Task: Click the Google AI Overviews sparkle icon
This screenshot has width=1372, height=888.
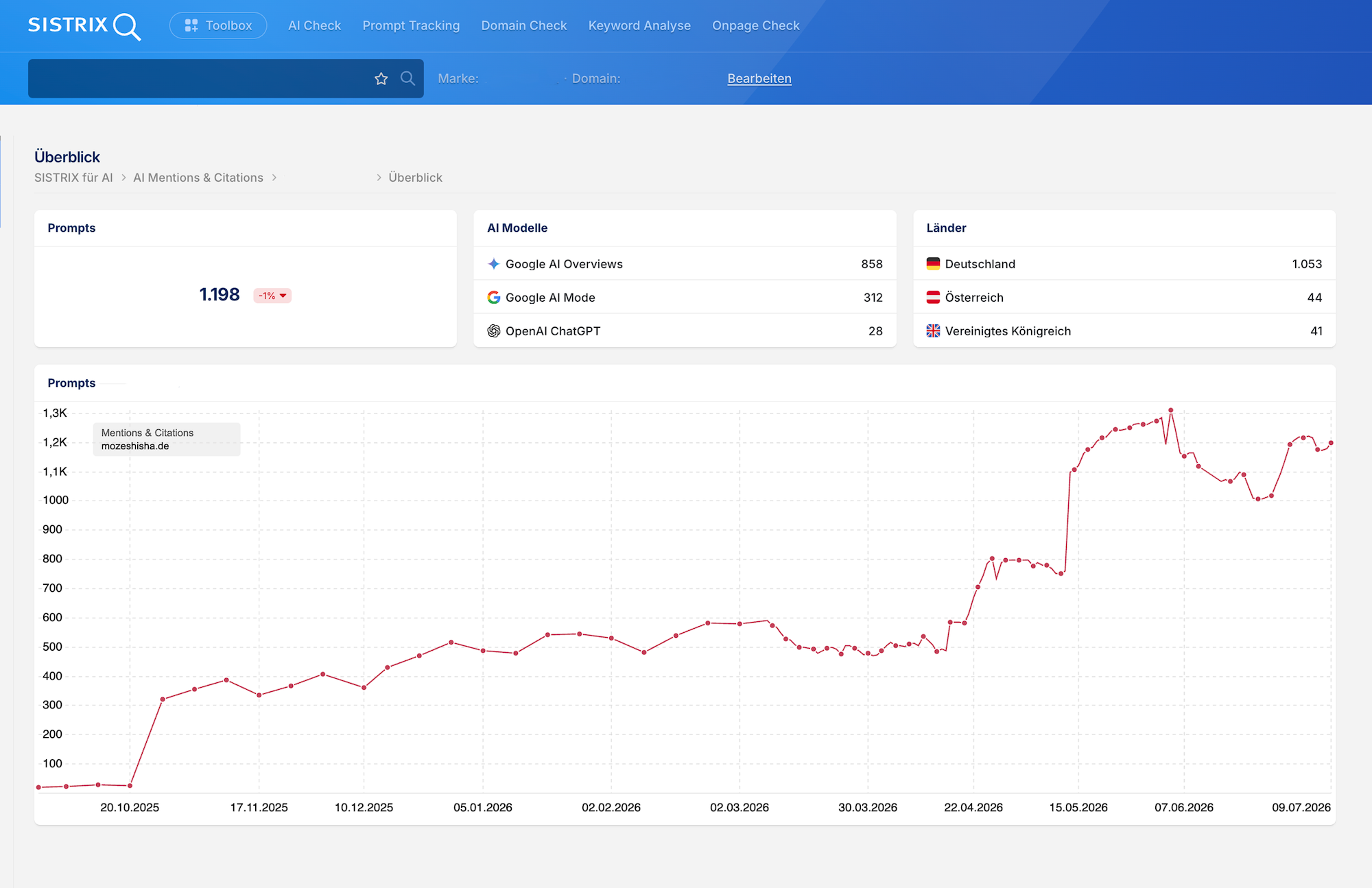Action: 493,264
